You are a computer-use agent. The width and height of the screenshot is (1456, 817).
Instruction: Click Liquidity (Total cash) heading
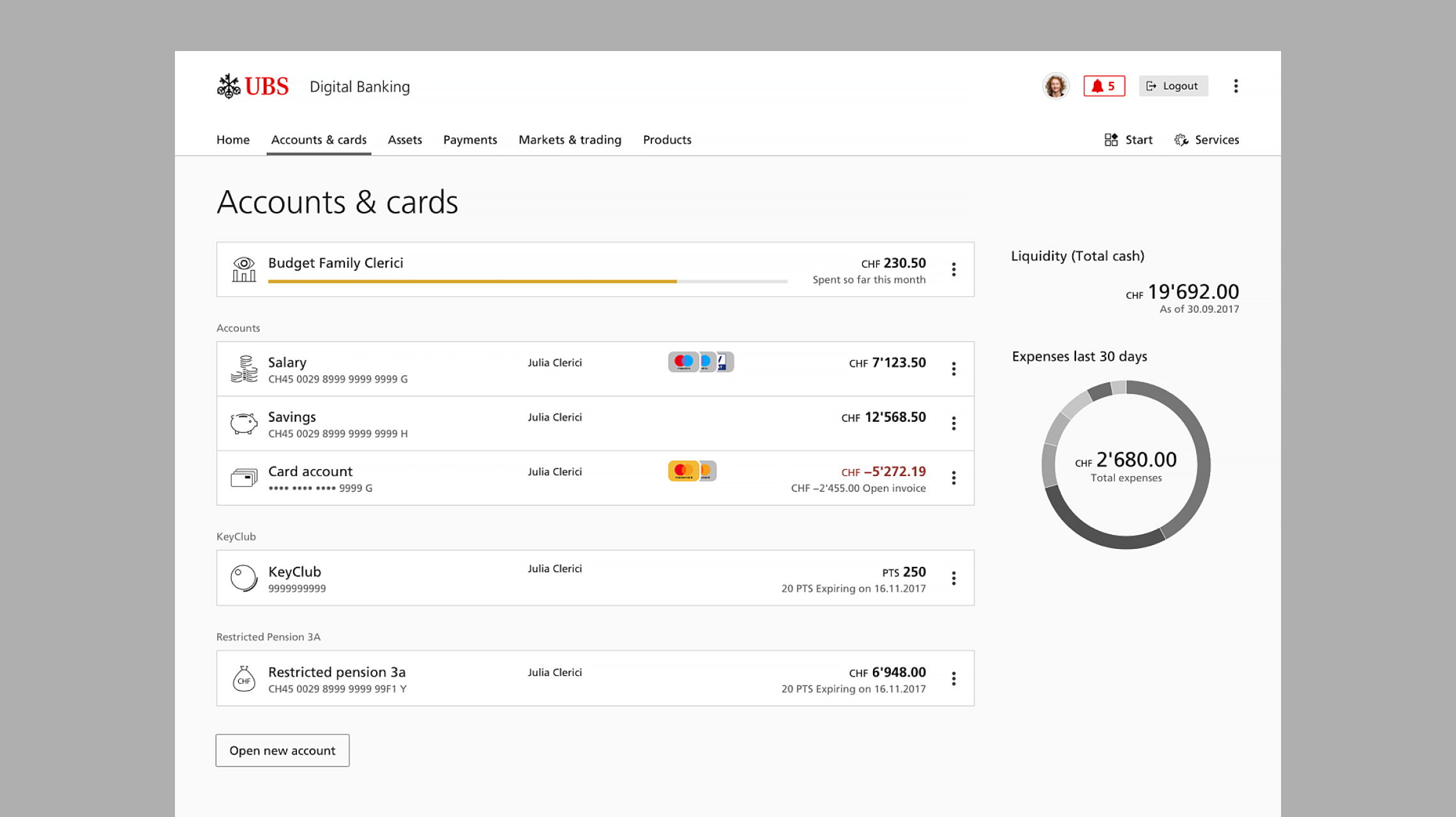click(1077, 256)
